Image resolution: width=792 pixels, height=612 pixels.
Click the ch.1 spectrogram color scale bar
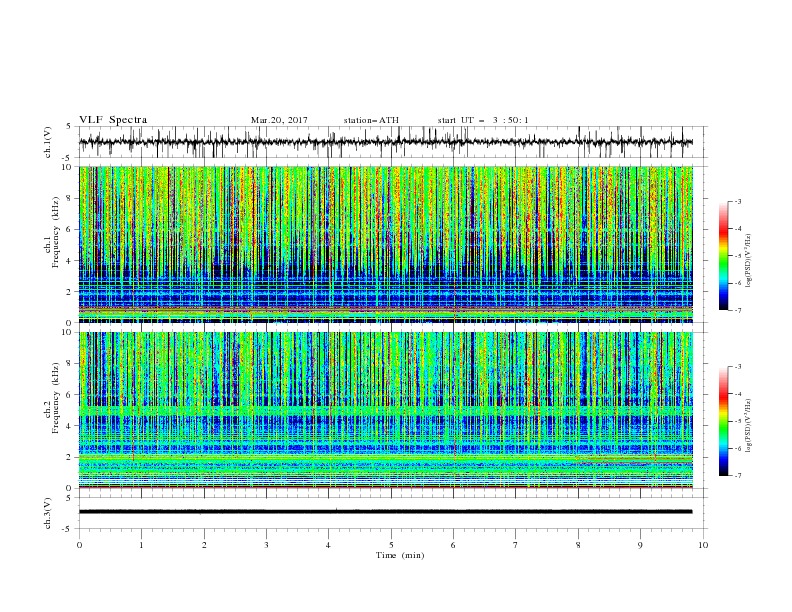723,256
